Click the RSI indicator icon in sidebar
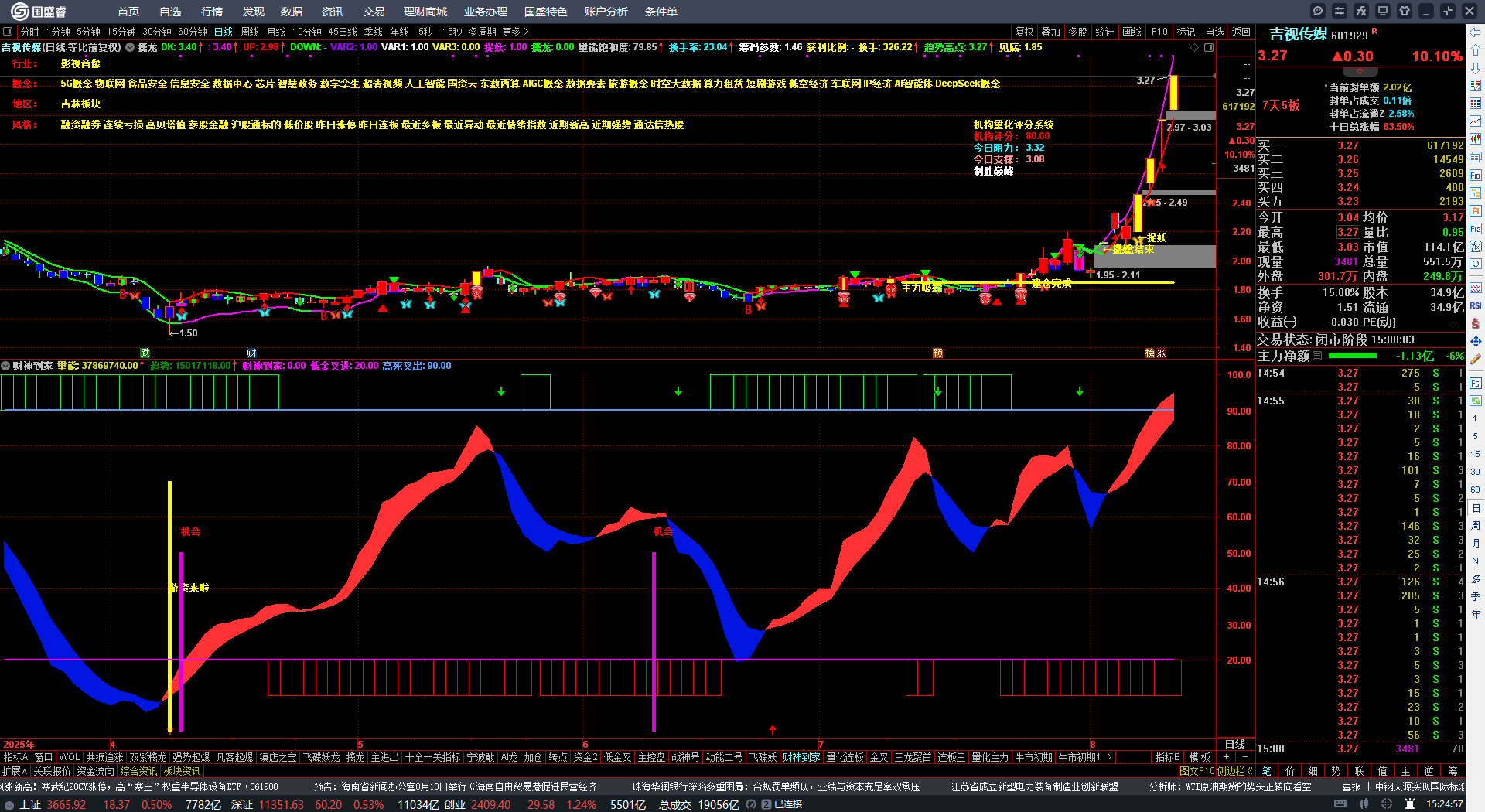Image resolution: width=1485 pixels, height=812 pixels. click(x=1476, y=305)
